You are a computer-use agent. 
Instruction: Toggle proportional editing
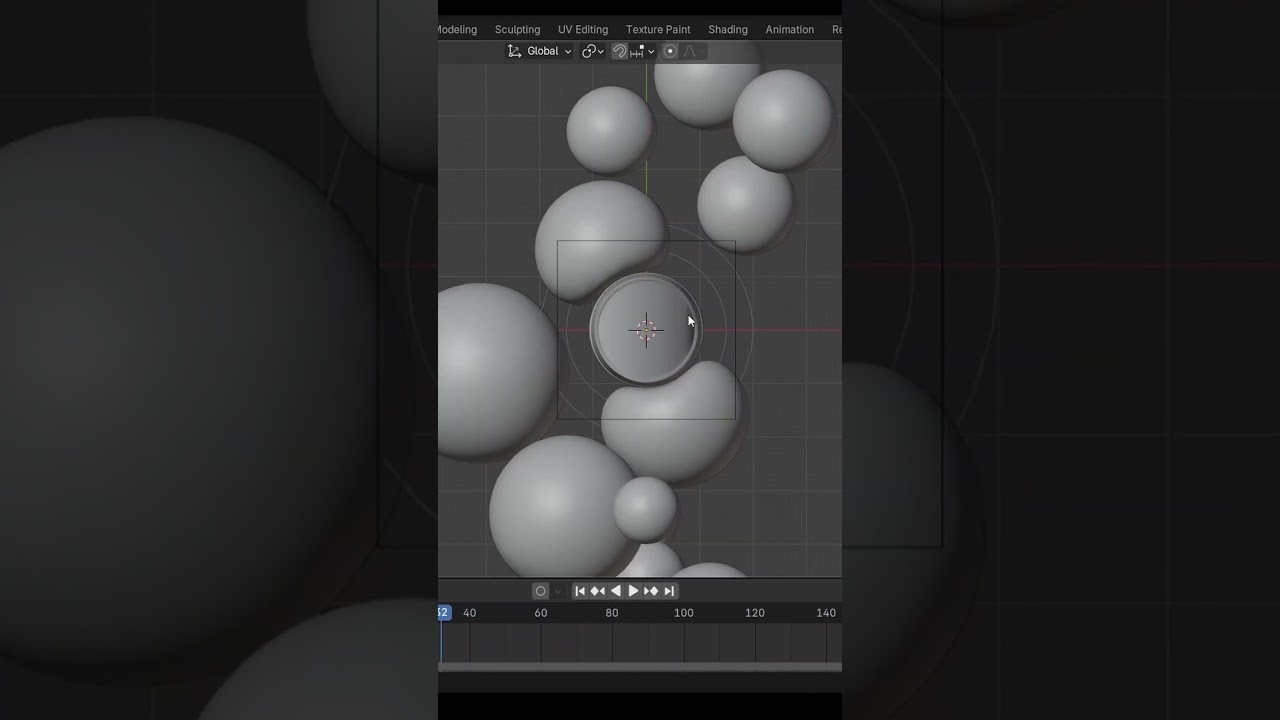[x=670, y=51]
